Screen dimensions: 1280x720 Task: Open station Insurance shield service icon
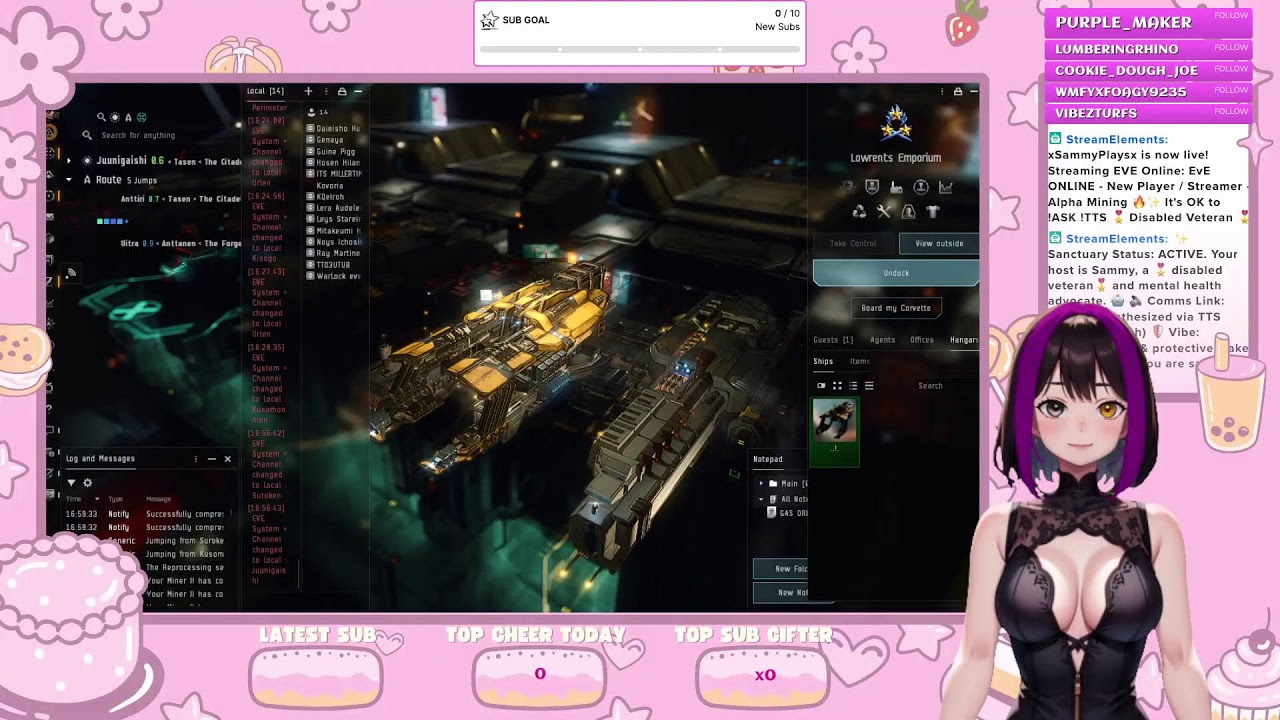tap(872, 187)
